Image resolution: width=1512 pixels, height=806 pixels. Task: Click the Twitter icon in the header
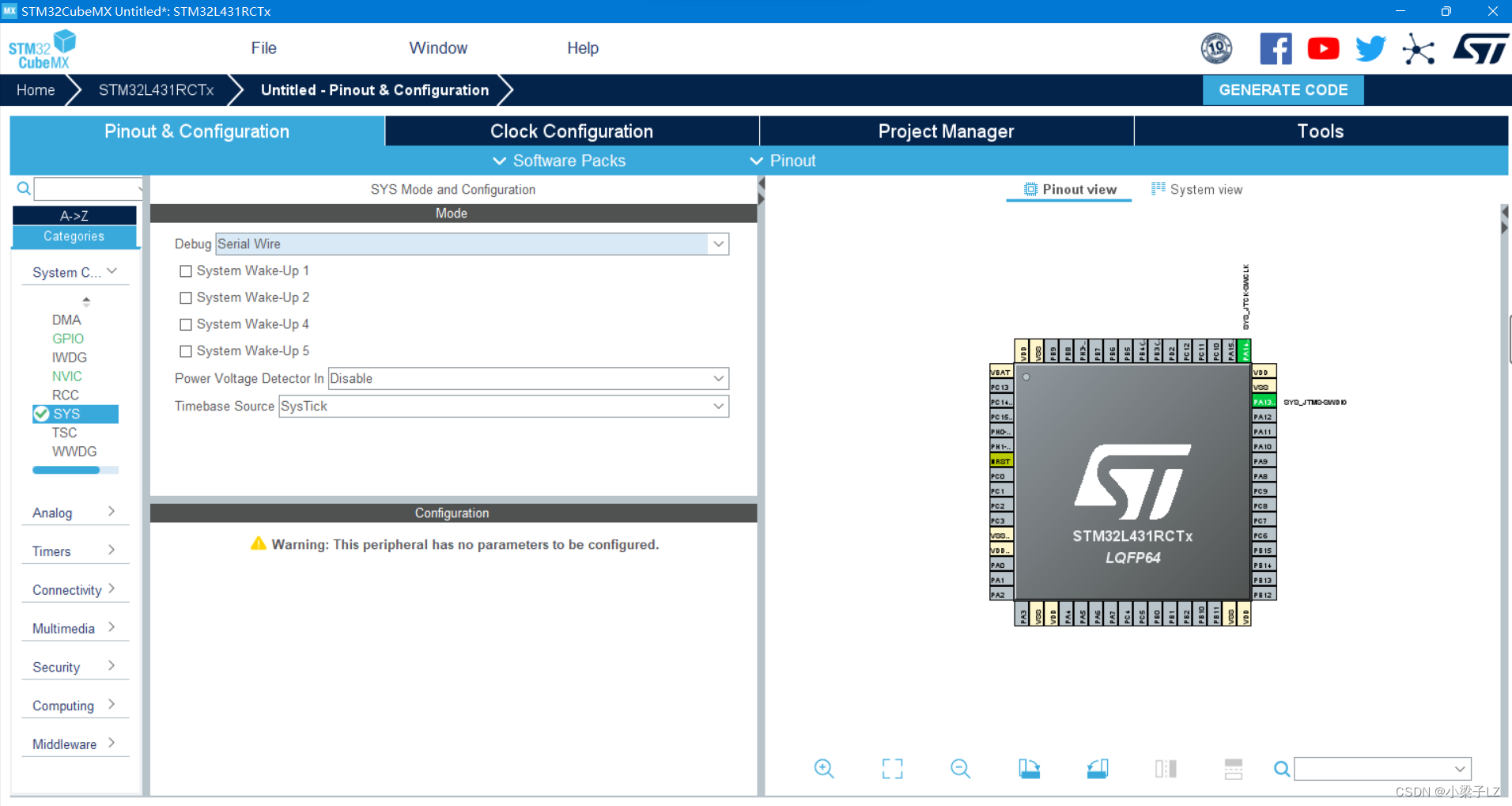click(x=1370, y=47)
